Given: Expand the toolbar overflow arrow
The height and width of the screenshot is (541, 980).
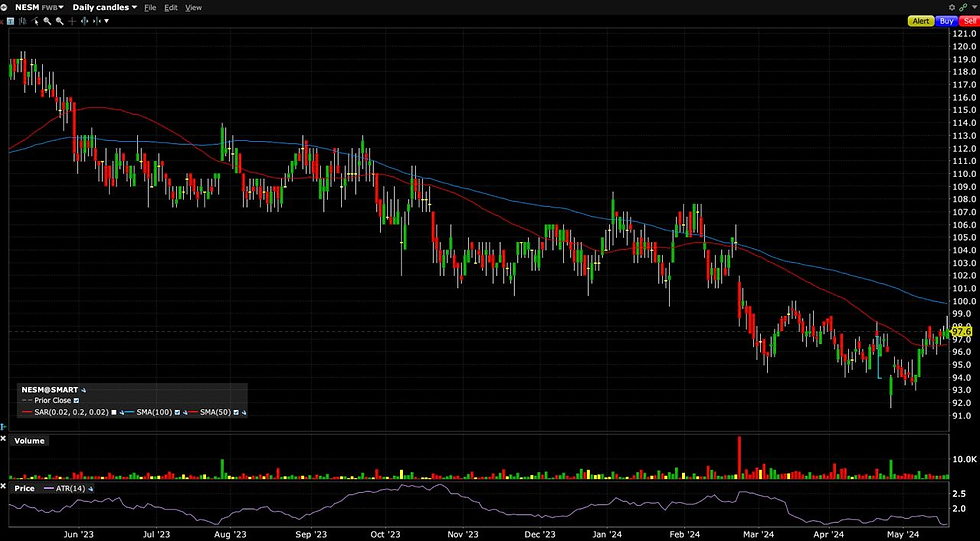Looking at the screenshot, I should tap(106, 21).
